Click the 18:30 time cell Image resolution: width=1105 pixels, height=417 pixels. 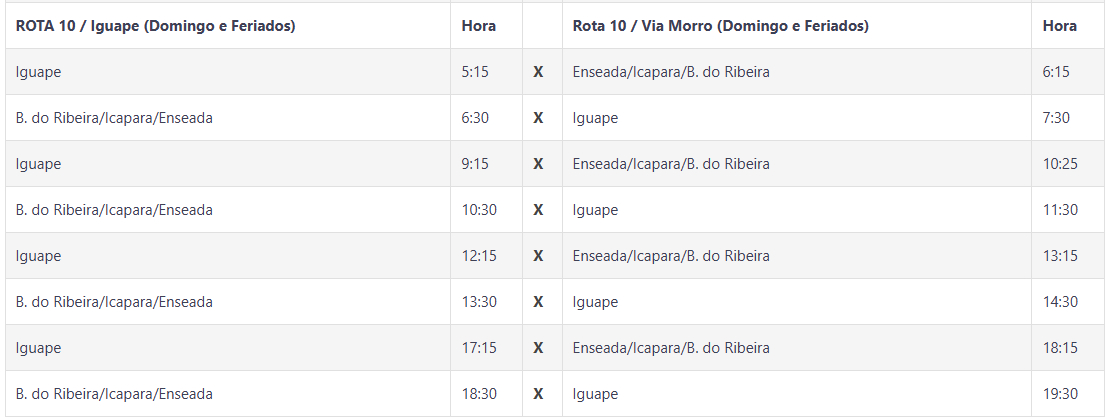click(x=479, y=394)
